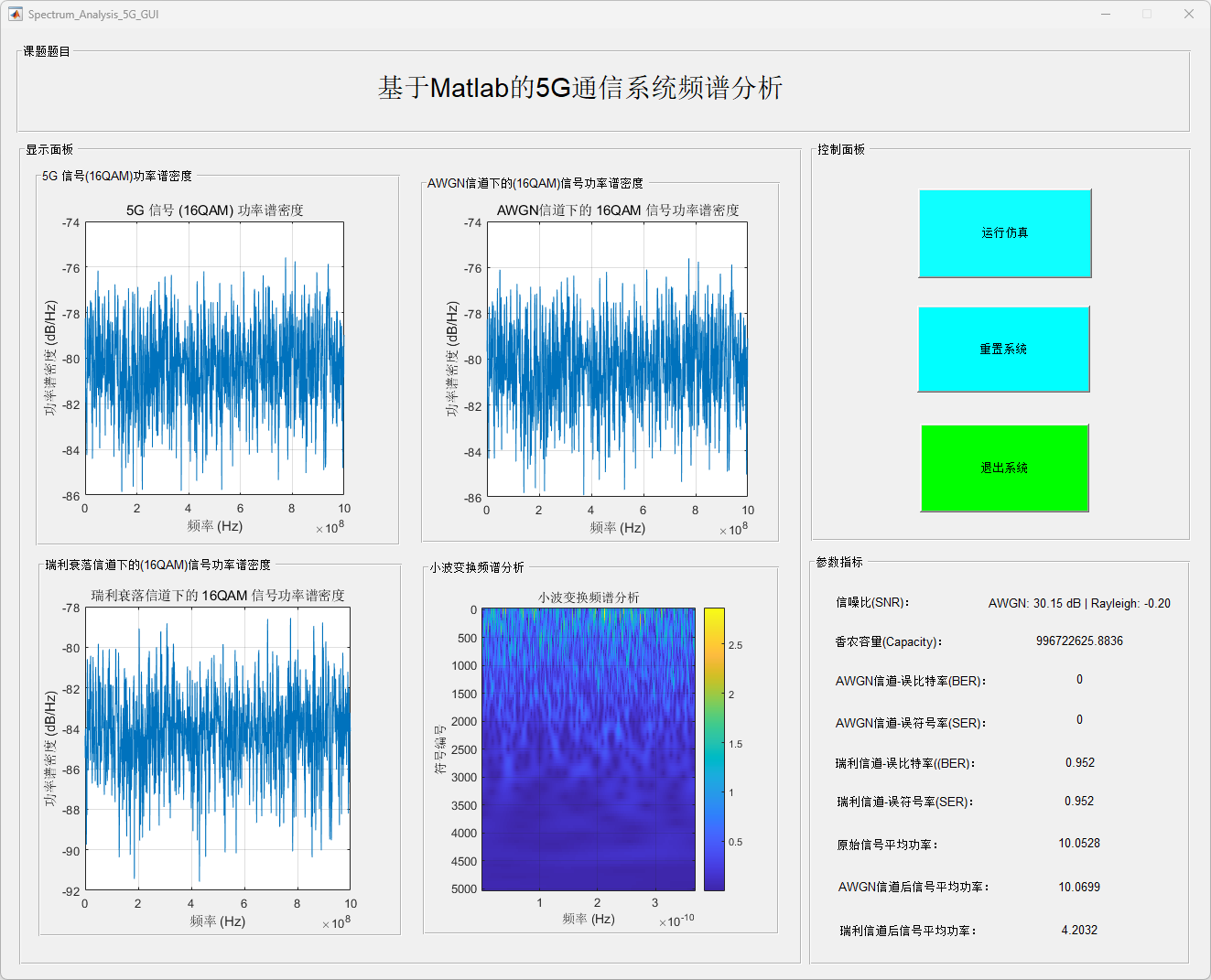Click the 原始信号平均功率 value 10.0528
1211x980 pixels.
(x=1079, y=844)
